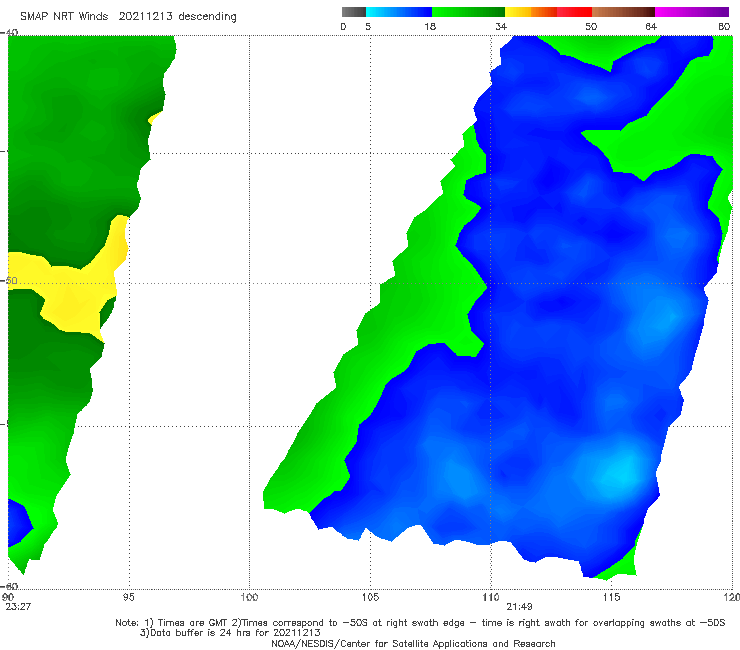Click the title 'SMAP NRT Winds 20211213 descending'

tap(128, 17)
